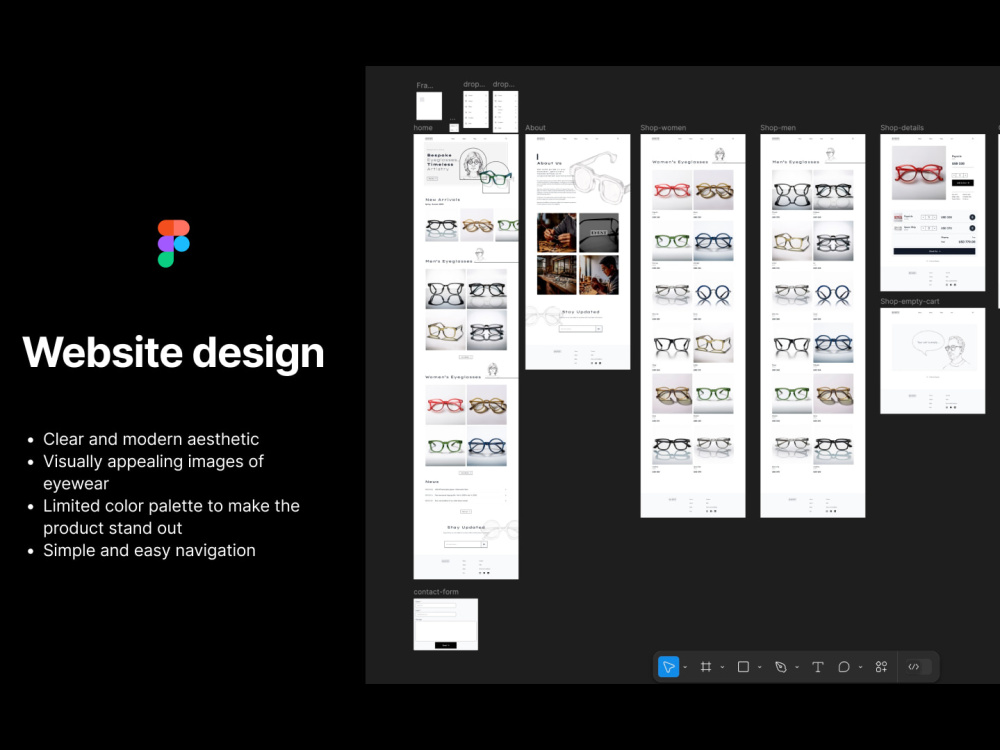Image resolution: width=1000 pixels, height=750 pixels.
Task: Click the second dropdown frame thumbnail
Action: 505,112
